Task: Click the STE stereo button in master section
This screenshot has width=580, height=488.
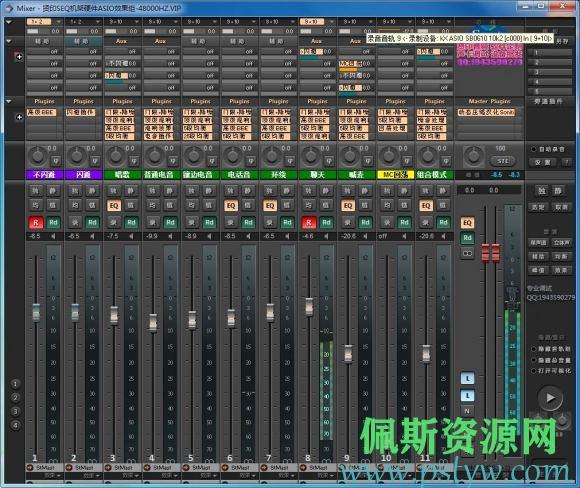Action: 503,161
